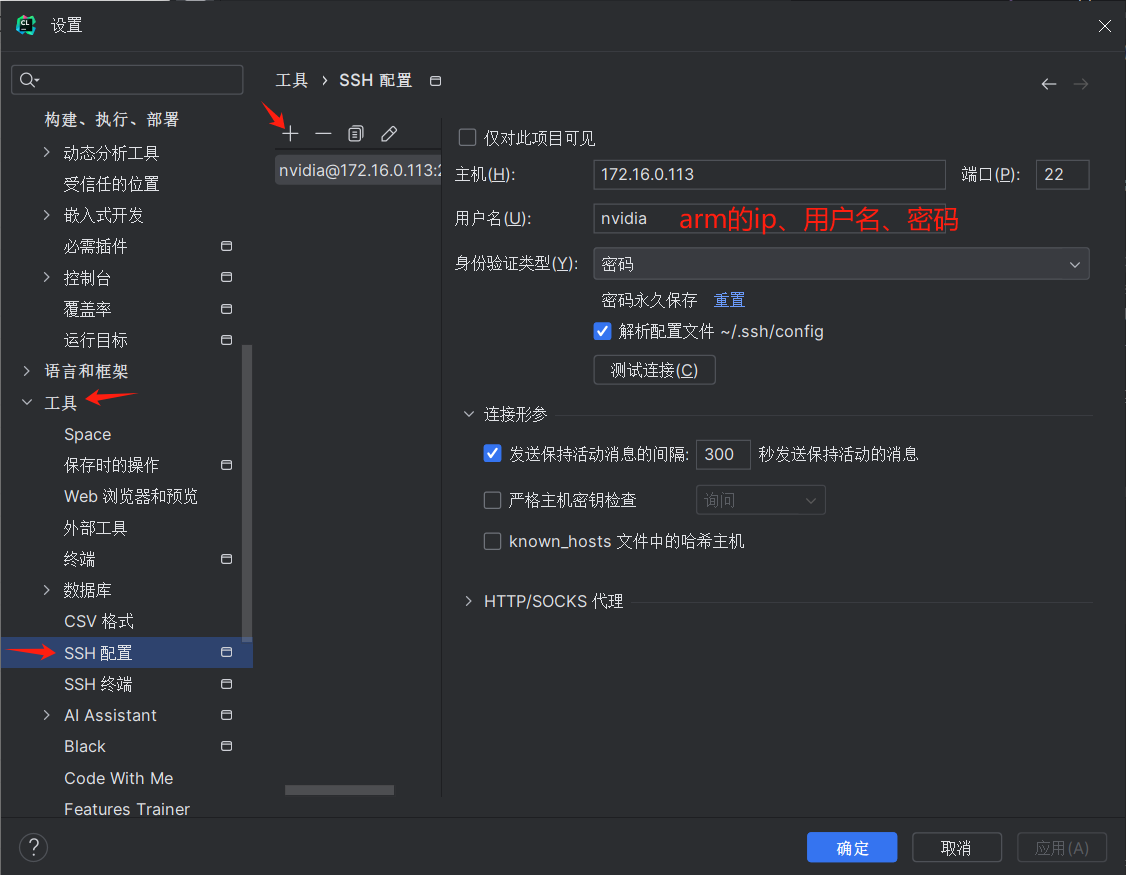Viewport: 1126px width, 875px height.
Task: Click the 用户名 field showing nvidia
Action: 769,218
